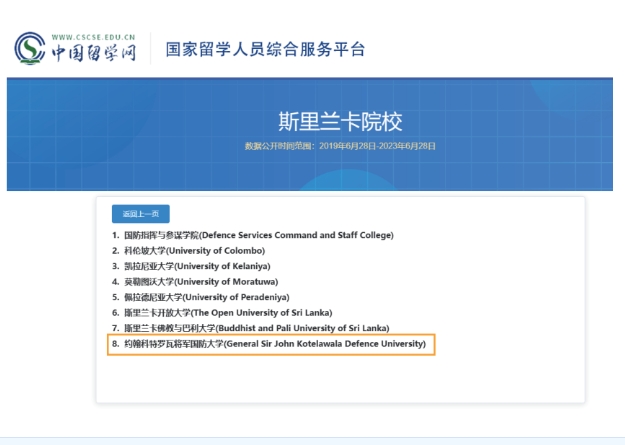Screen dimensions: 625x445
Task: Click the 数据公开时间范围 date range text
Action: [340, 146]
